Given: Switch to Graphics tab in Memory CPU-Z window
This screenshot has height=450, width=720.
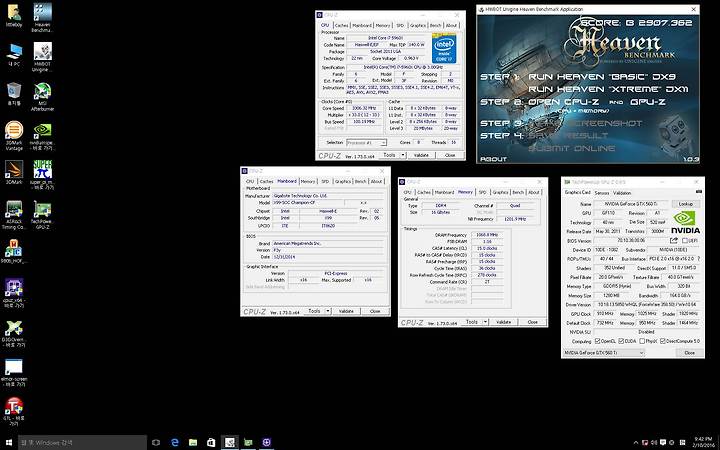Looking at the screenshot, I should pyautogui.click(x=500, y=192).
